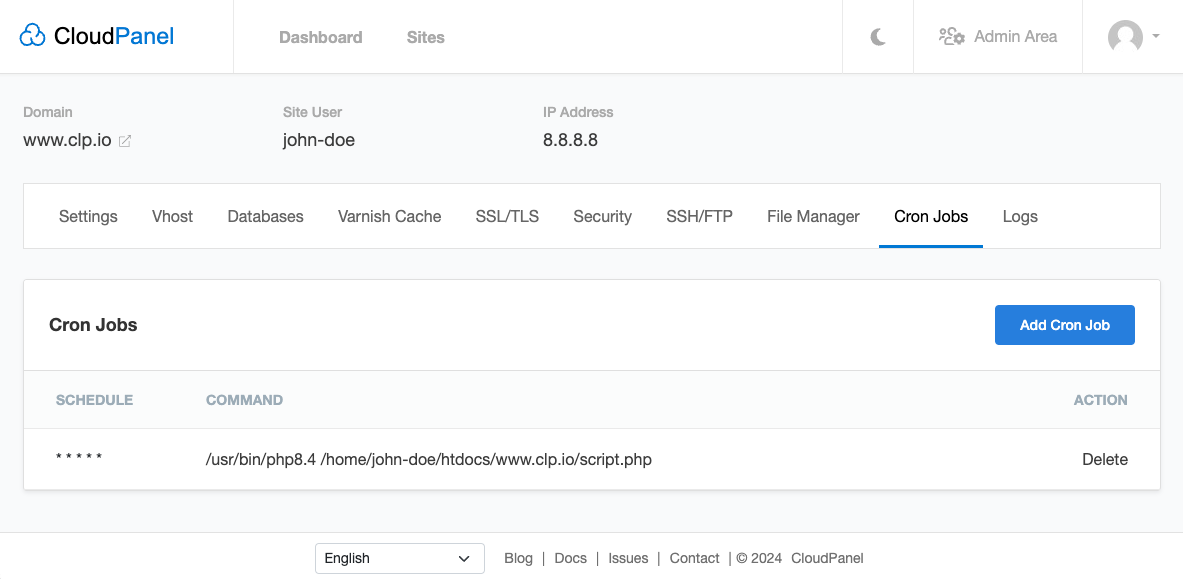Open the Docs footer link
The height and width of the screenshot is (579, 1183).
[x=570, y=558]
